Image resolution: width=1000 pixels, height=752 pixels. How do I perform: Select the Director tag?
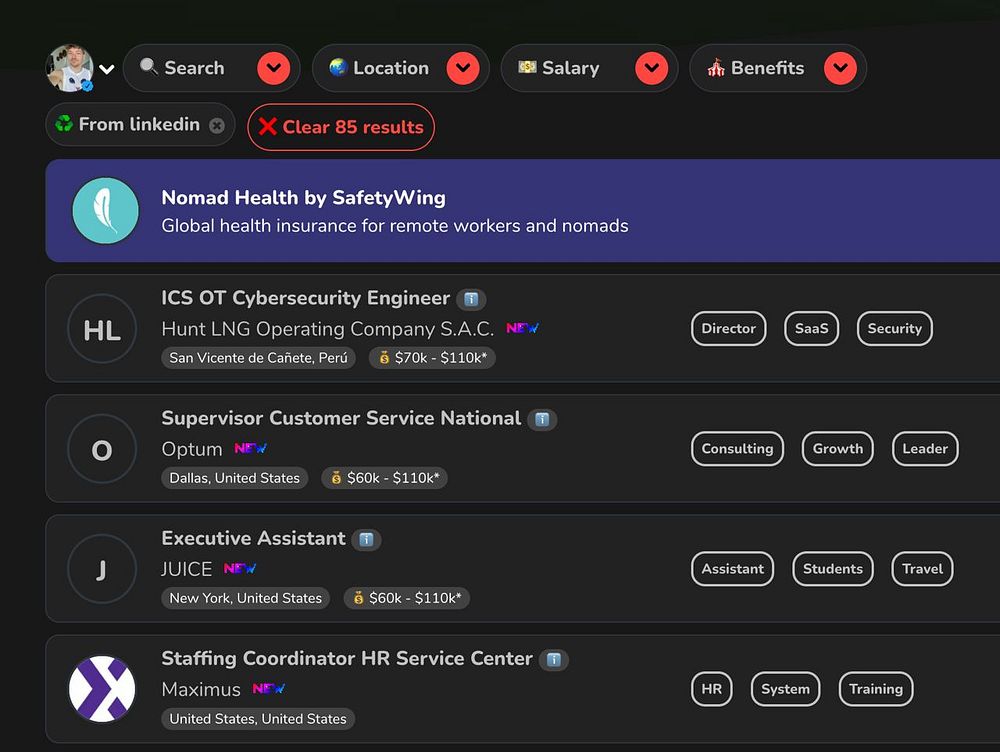728,328
